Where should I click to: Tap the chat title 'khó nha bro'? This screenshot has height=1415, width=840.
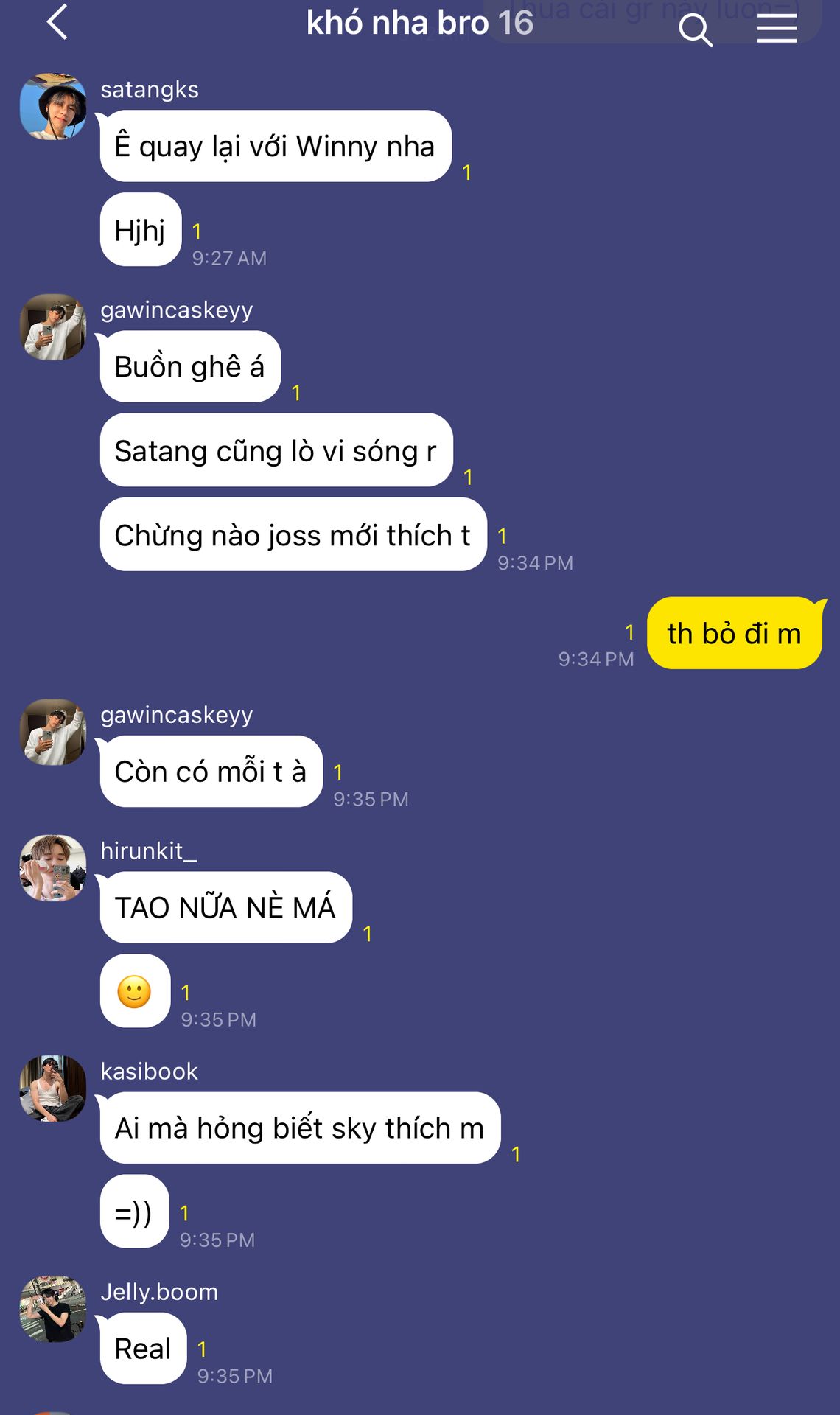pyautogui.click(x=397, y=23)
